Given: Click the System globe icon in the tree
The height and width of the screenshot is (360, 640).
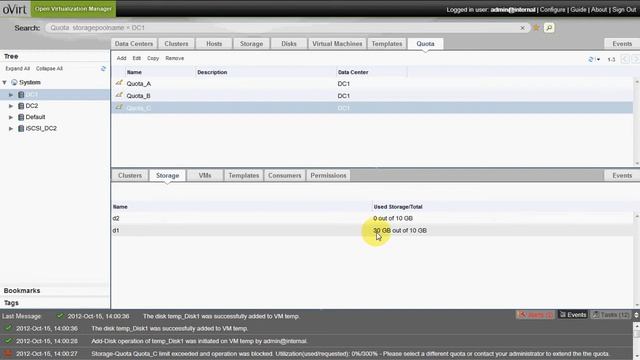Looking at the screenshot, I should click(14, 82).
